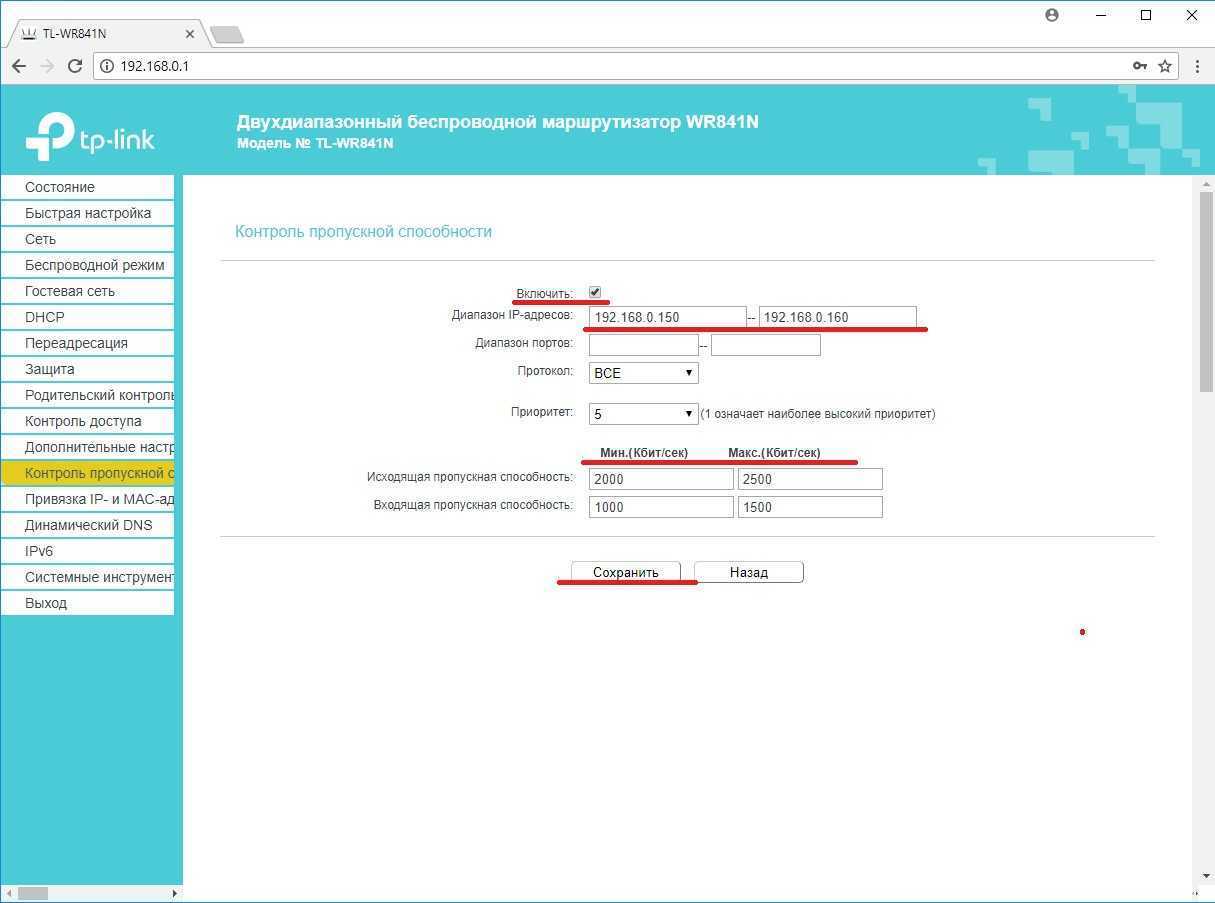Click the Назад button

tap(749, 572)
